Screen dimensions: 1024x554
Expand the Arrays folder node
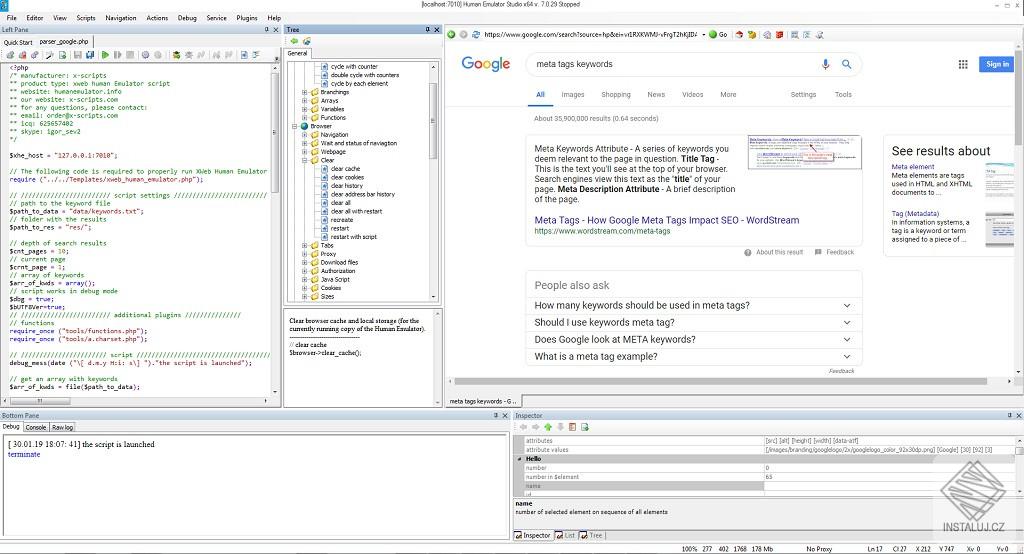click(x=304, y=101)
